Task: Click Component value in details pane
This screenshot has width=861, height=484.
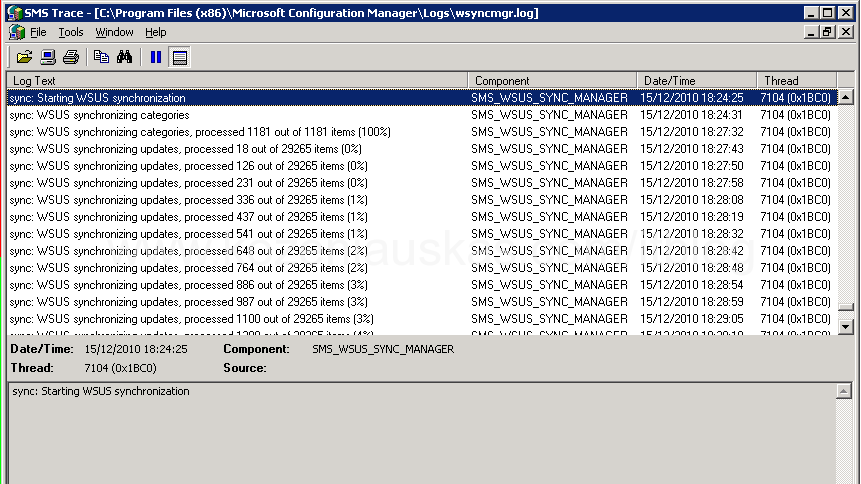Action: [x=383, y=349]
